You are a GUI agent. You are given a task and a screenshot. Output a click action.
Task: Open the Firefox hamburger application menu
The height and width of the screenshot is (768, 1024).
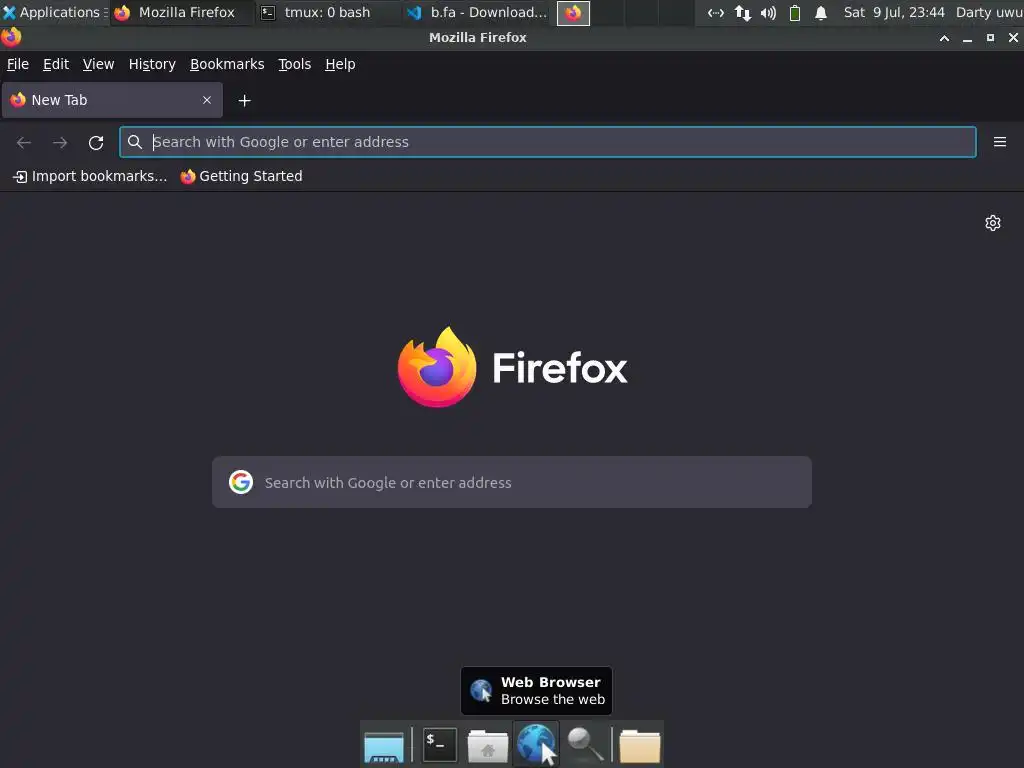click(x=999, y=142)
